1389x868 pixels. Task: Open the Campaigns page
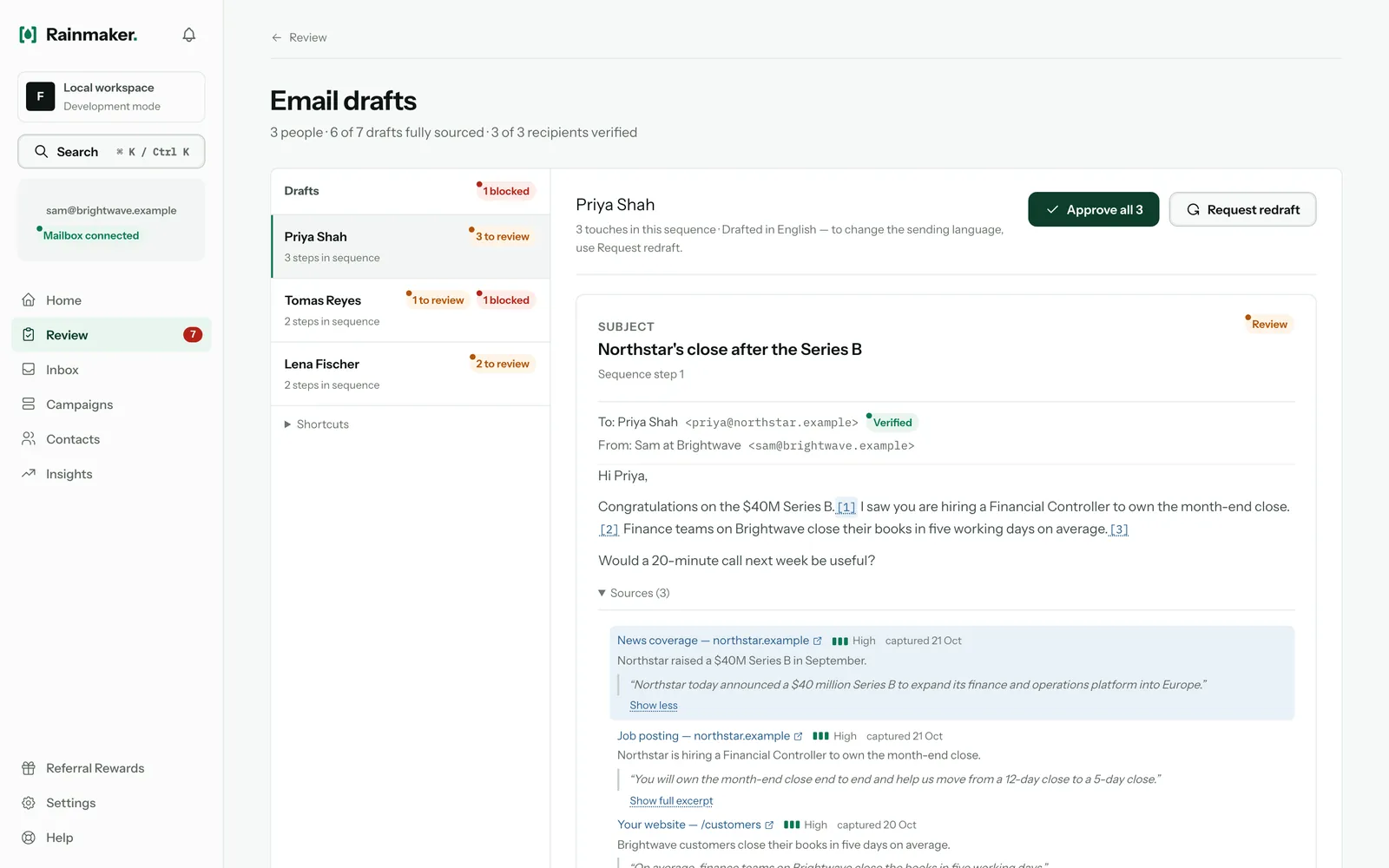tap(111, 404)
